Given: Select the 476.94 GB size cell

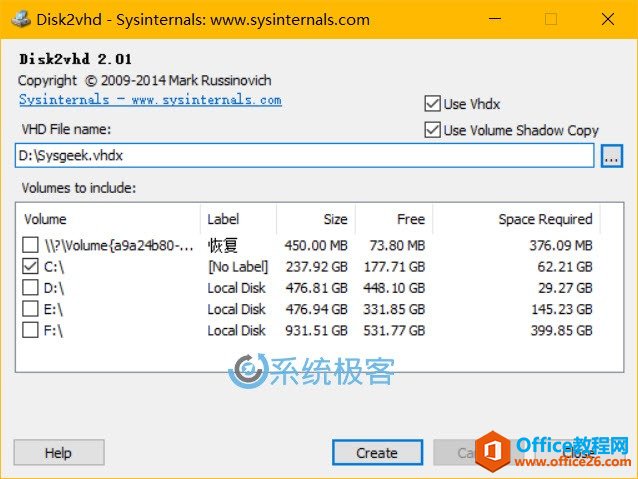Looking at the screenshot, I should point(317,309).
